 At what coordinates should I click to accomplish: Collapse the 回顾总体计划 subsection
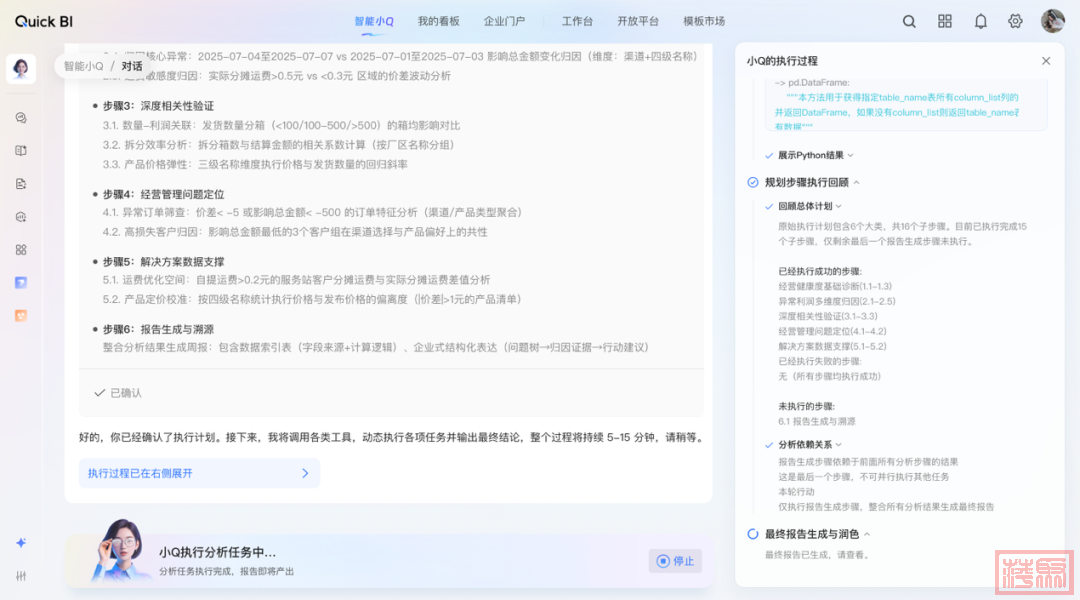[x=839, y=206]
